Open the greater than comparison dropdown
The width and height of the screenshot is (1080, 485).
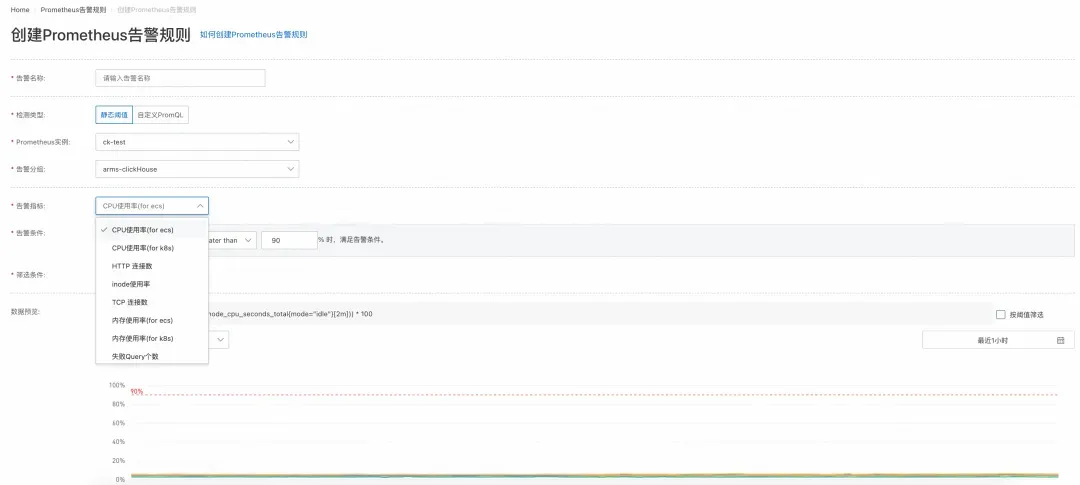232,240
